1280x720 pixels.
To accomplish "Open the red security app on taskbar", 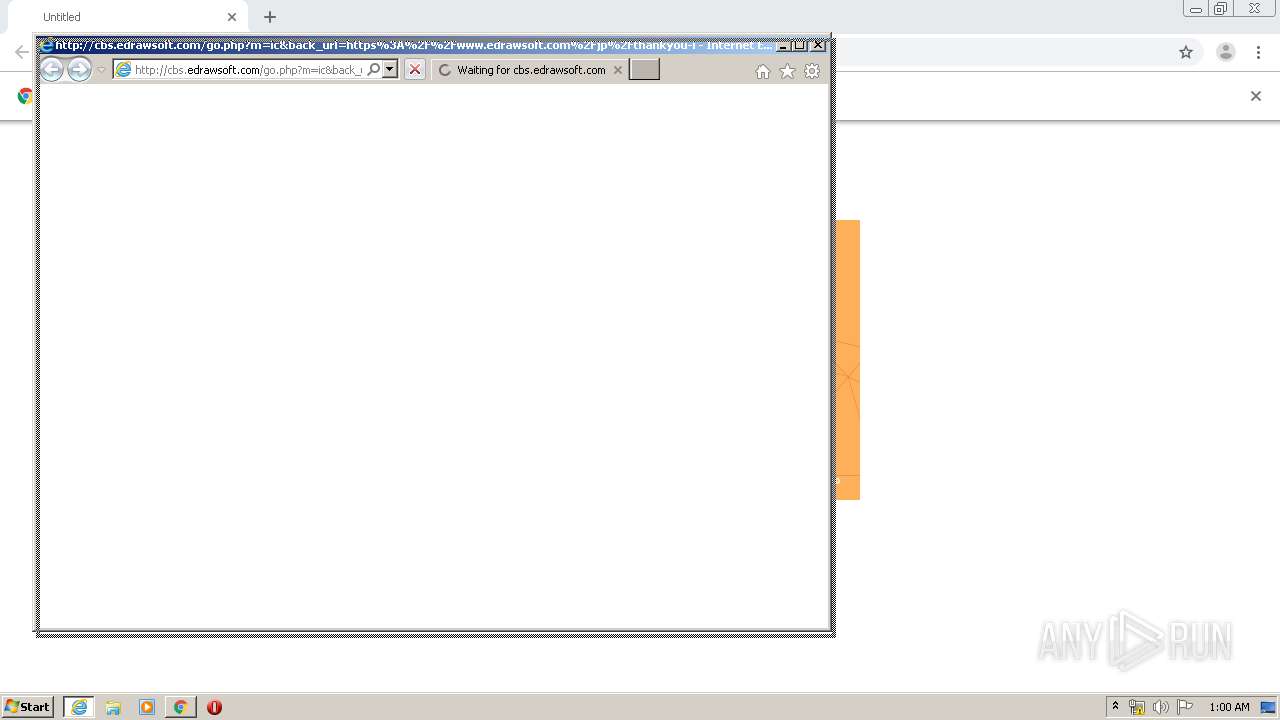I will 214,707.
